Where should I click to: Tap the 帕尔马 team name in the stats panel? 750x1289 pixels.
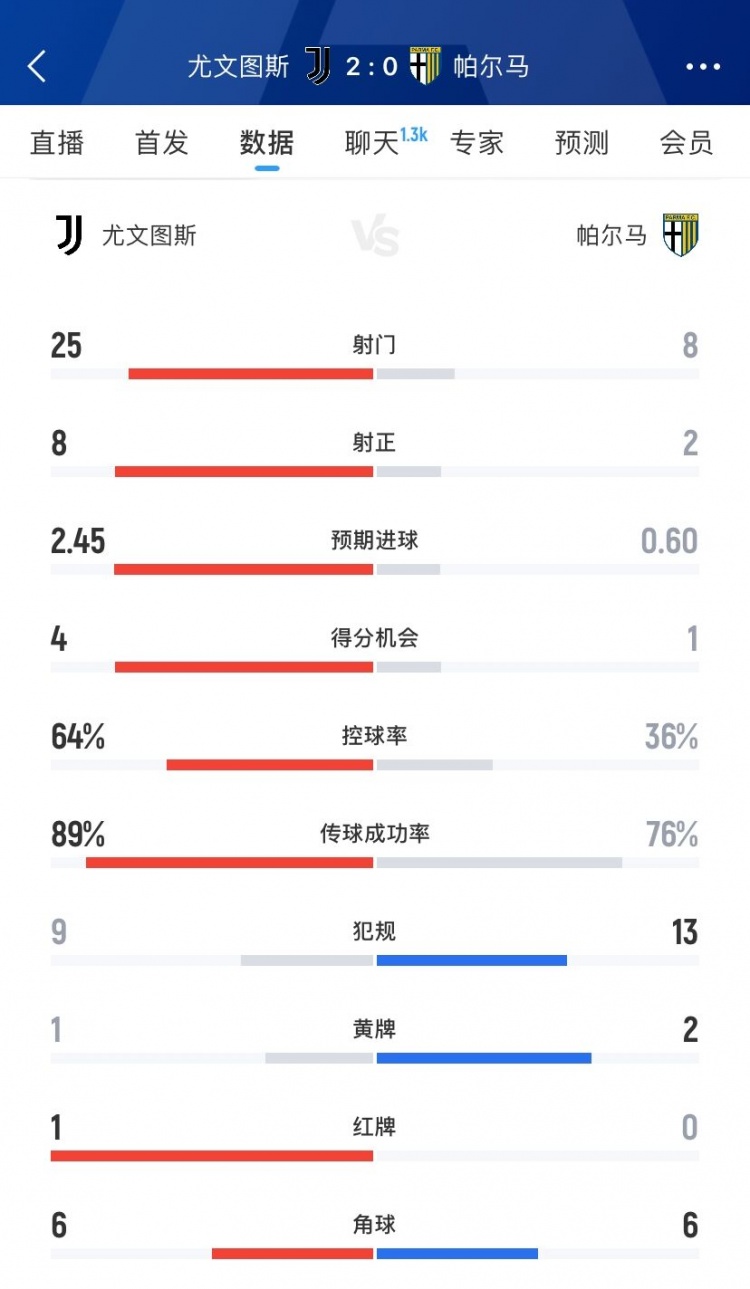click(612, 236)
